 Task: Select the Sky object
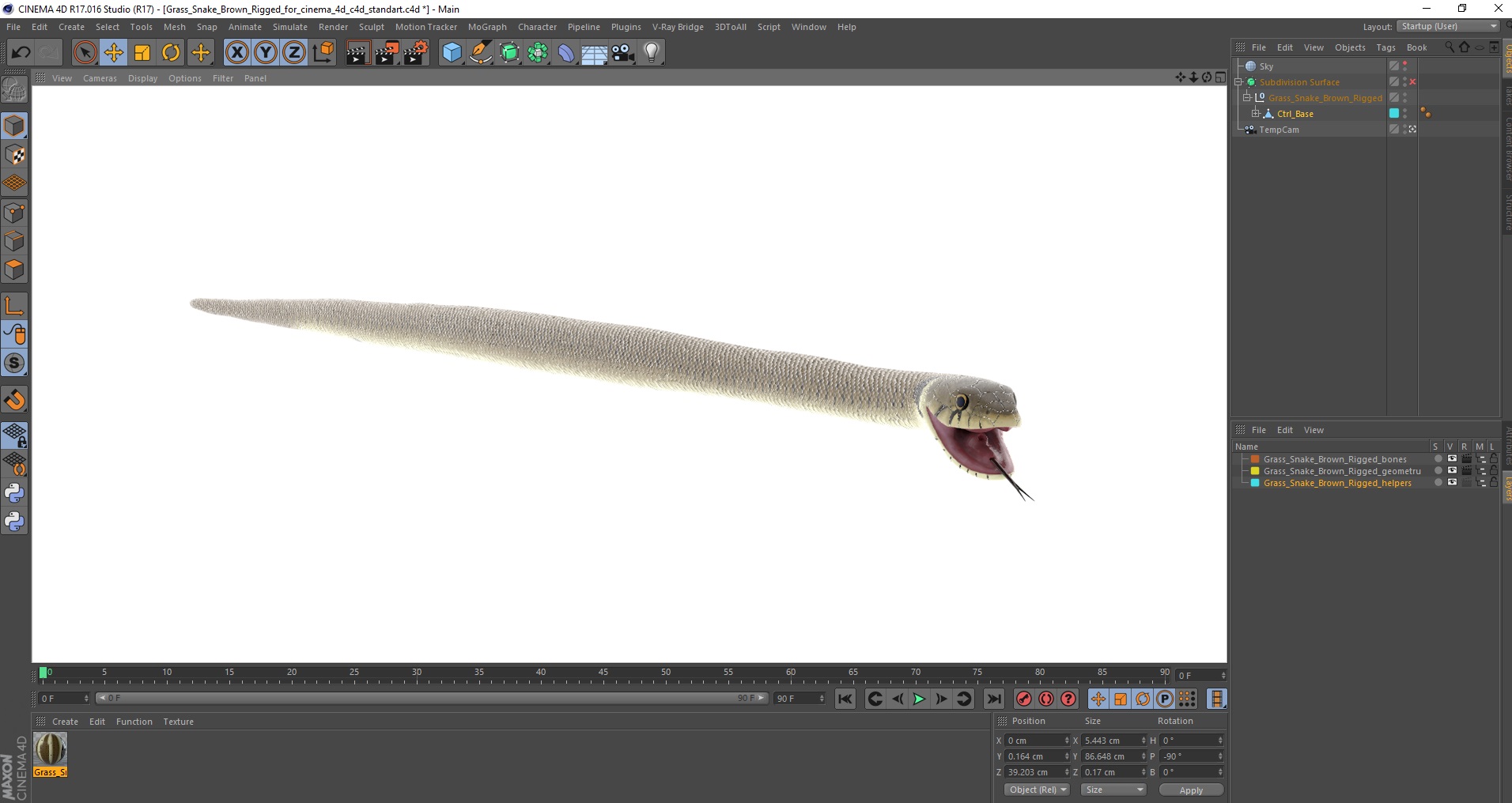(1266, 66)
